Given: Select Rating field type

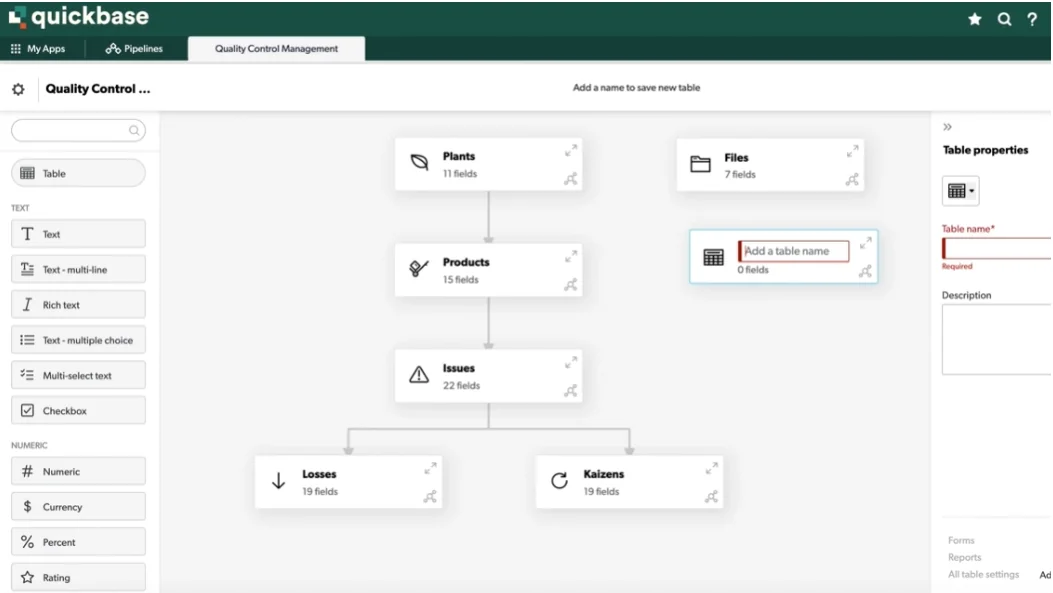Looking at the screenshot, I should [x=78, y=577].
